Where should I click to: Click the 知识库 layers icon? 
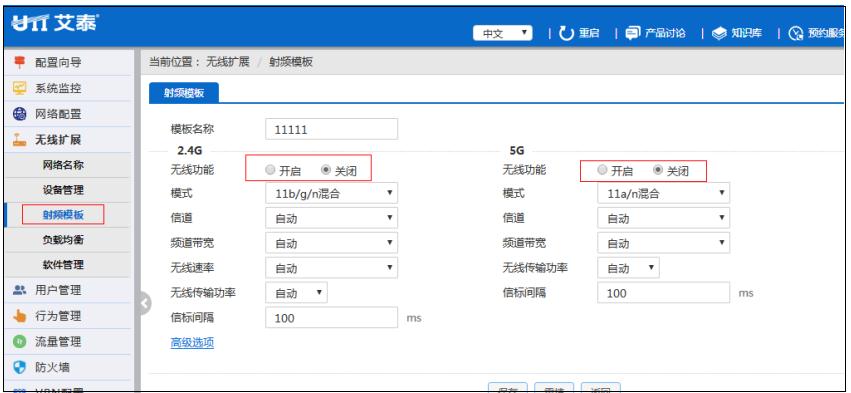719,34
